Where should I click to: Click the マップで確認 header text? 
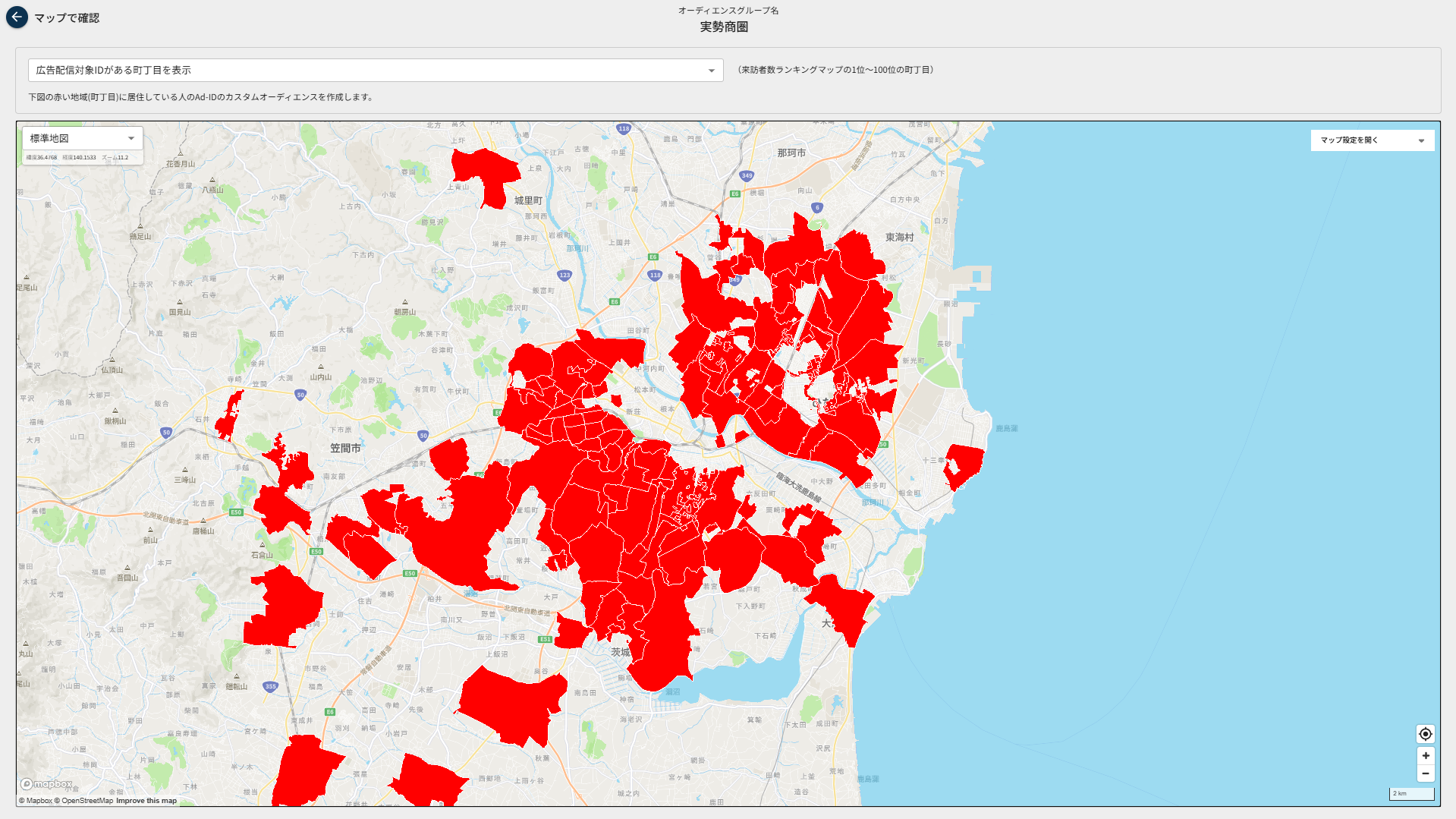click(67, 17)
